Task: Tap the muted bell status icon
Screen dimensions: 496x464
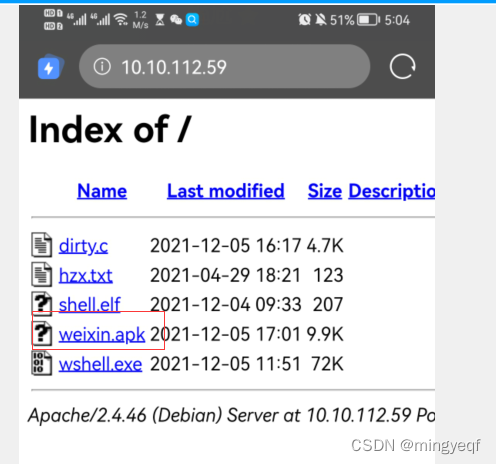Action: click(321, 20)
